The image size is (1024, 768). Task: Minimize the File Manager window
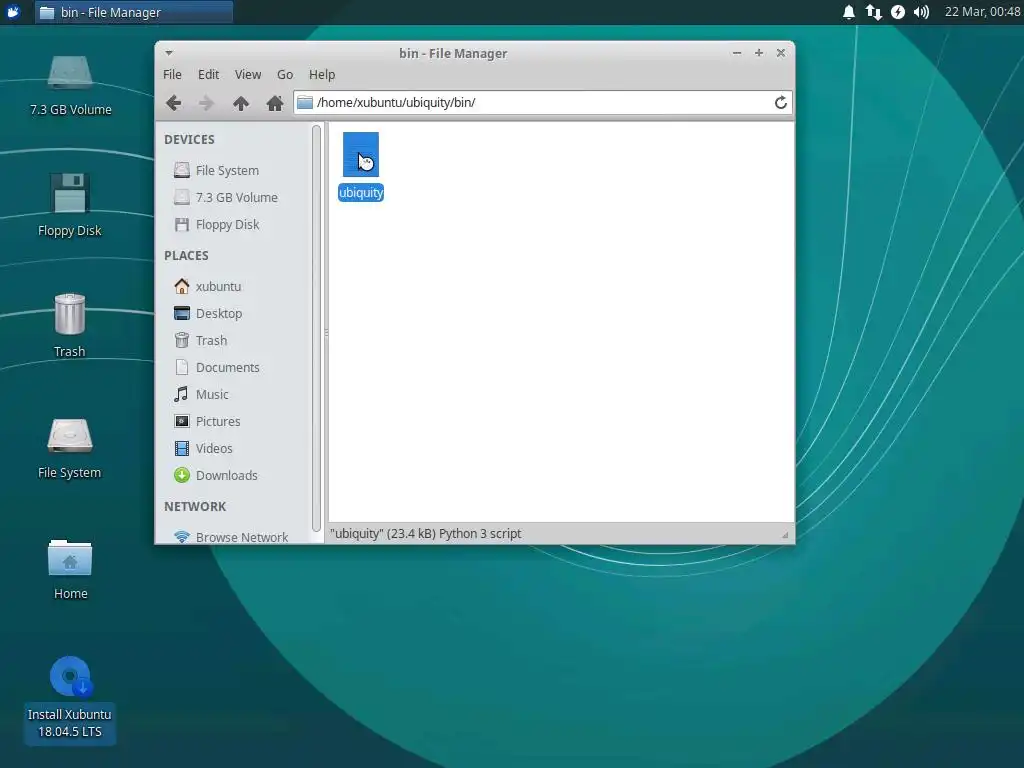(737, 53)
